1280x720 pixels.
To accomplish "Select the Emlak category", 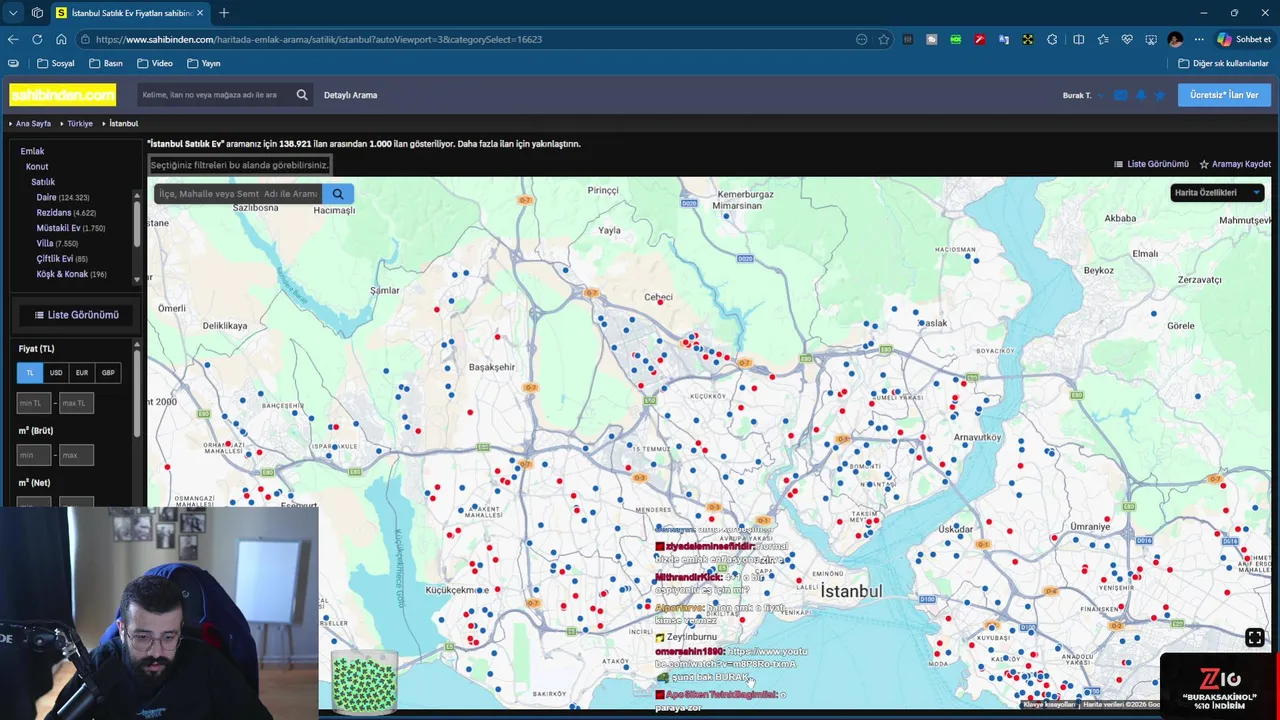I will point(32,152).
